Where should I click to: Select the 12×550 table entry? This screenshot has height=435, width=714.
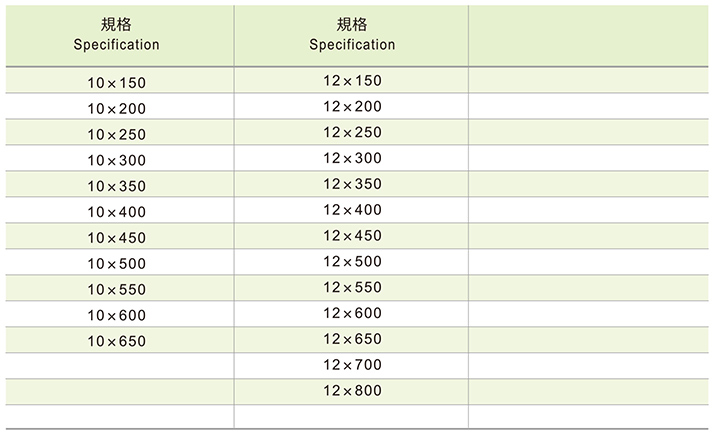[352, 288]
